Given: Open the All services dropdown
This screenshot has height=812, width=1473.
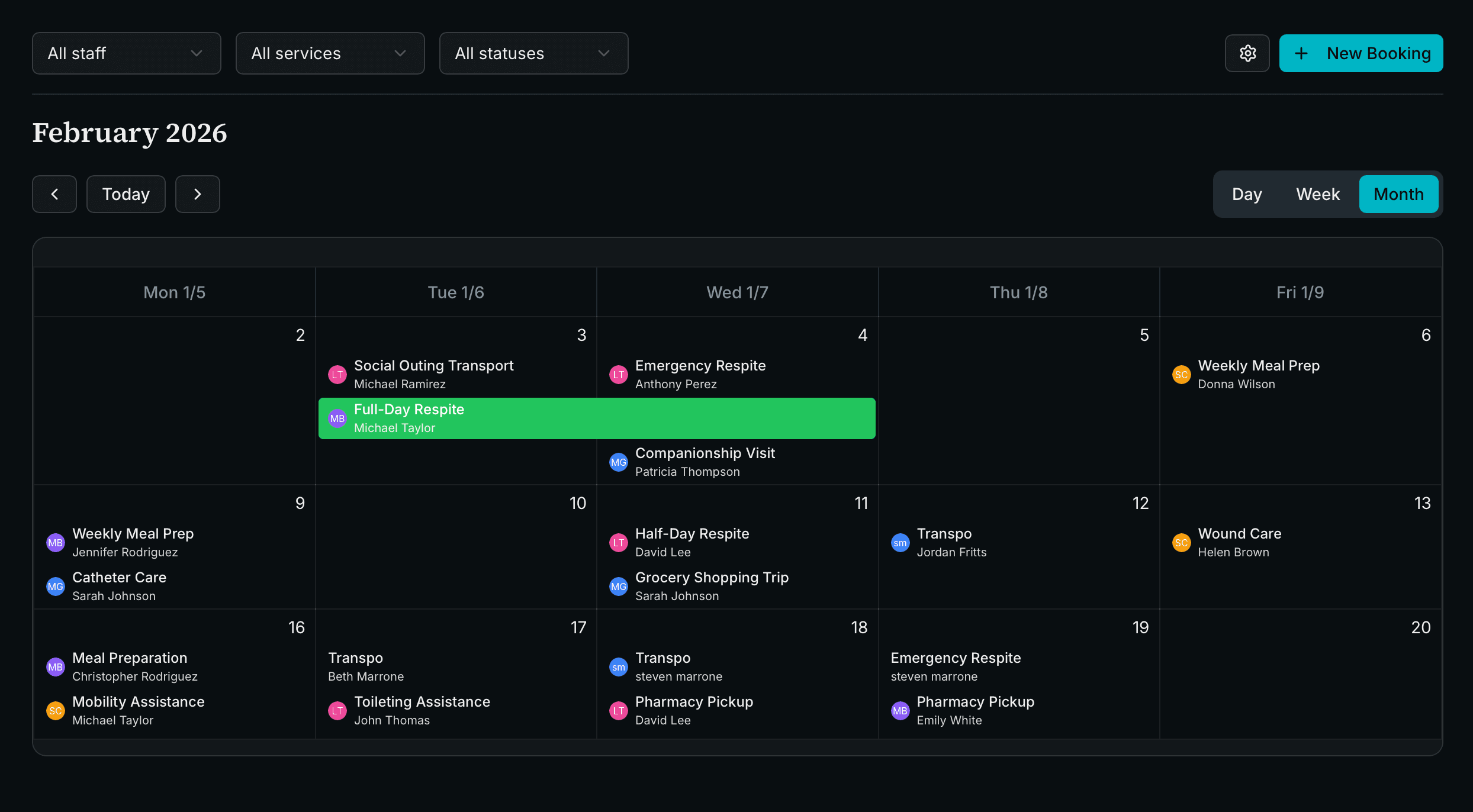Looking at the screenshot, I should click(x=330, y=53).
